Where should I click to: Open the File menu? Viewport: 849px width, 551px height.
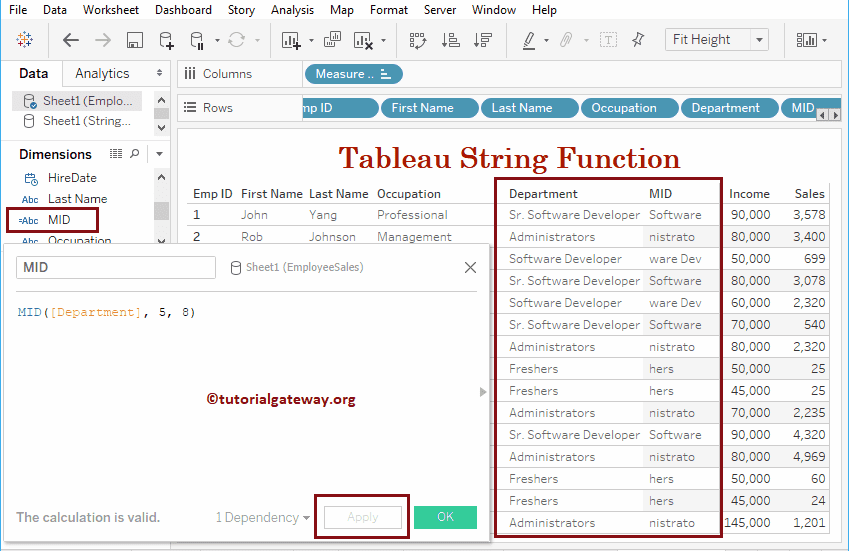coord(18,10)
